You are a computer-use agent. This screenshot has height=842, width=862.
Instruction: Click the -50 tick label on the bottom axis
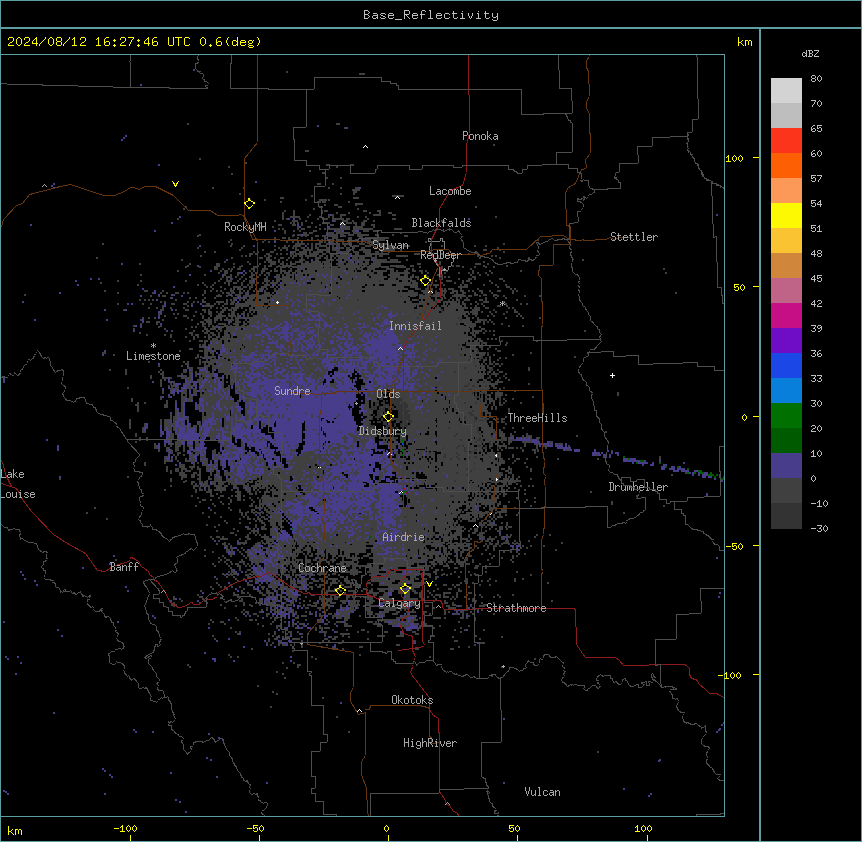(255, 828)
